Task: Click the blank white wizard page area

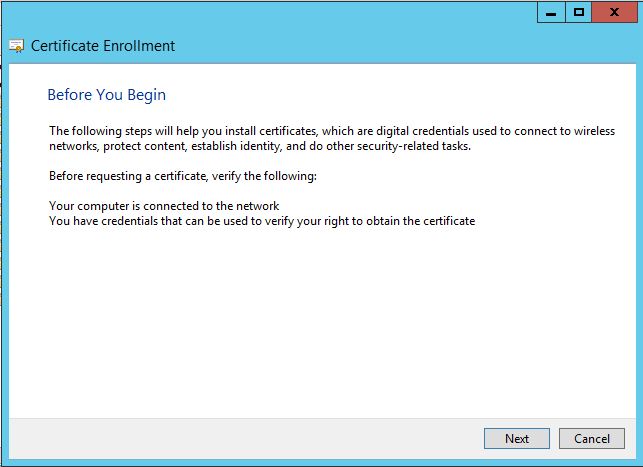Action: click(x=320, y=320)
